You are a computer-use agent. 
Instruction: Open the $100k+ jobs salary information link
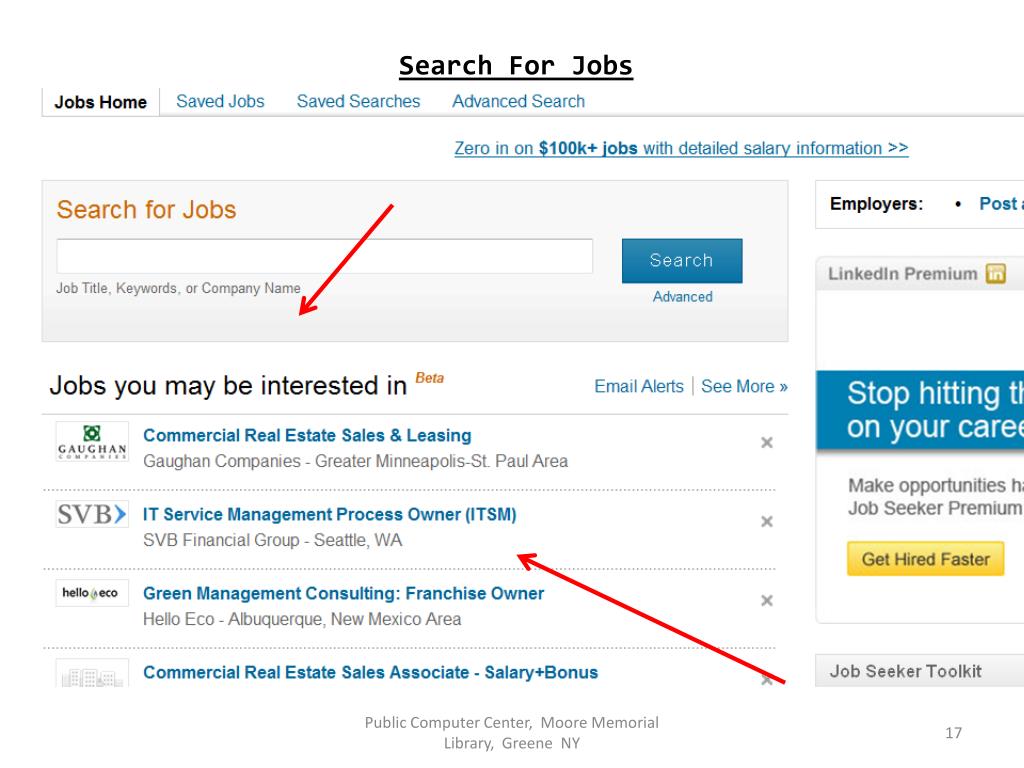pos(681,148)
